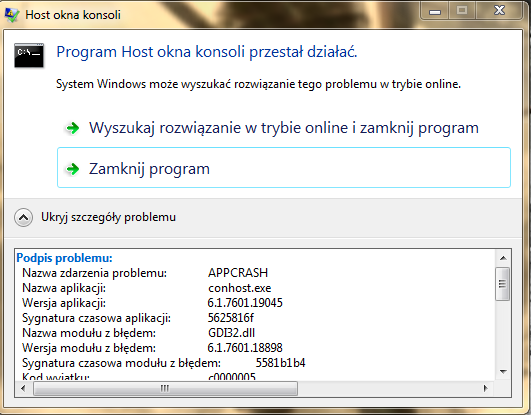The width and height of the screenshot is (531, 415).
Task: Click green arrow next to Zamknij program
Action: click(x=72, y=169)
